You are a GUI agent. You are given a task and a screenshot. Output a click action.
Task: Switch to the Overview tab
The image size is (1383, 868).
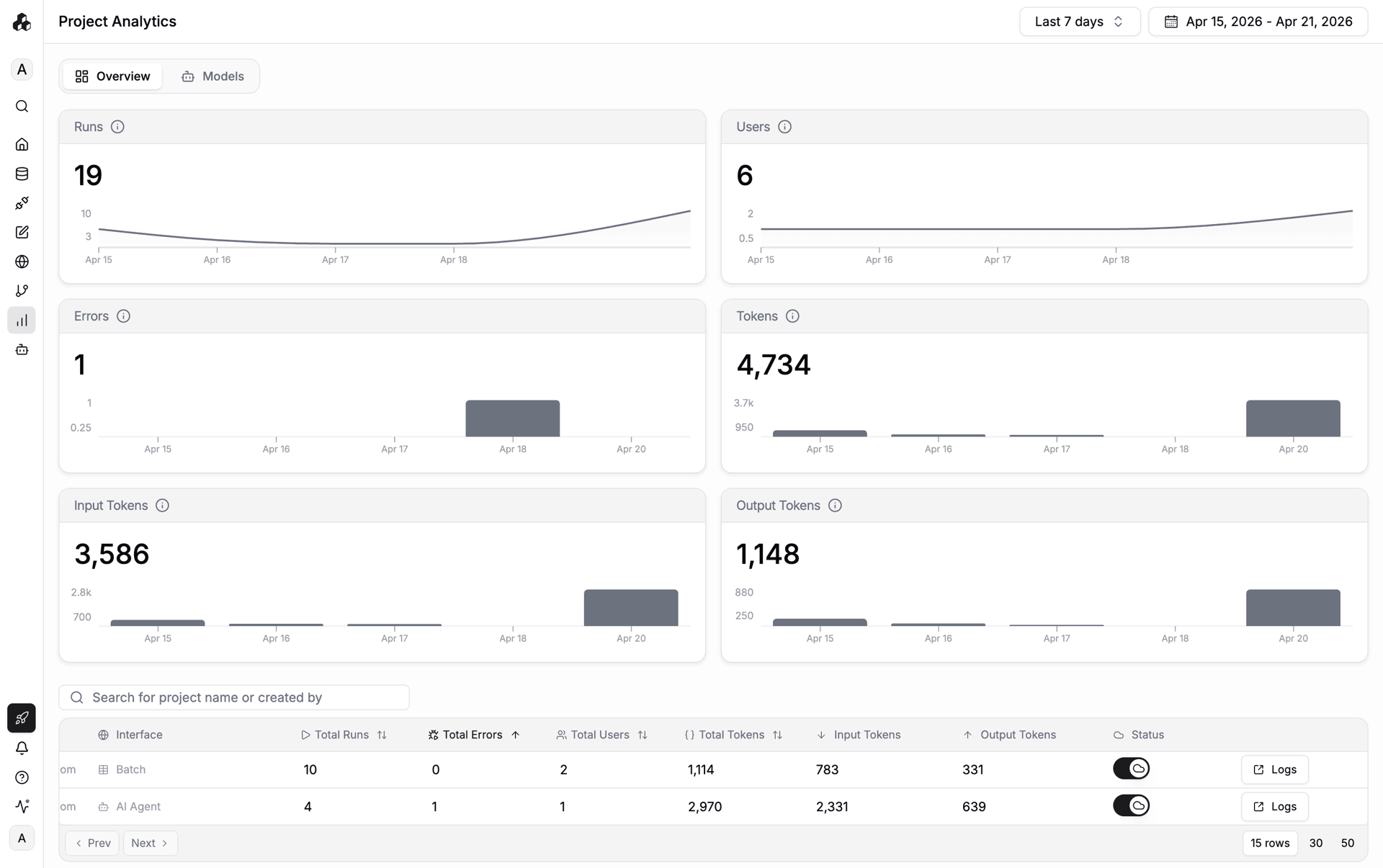112,76
